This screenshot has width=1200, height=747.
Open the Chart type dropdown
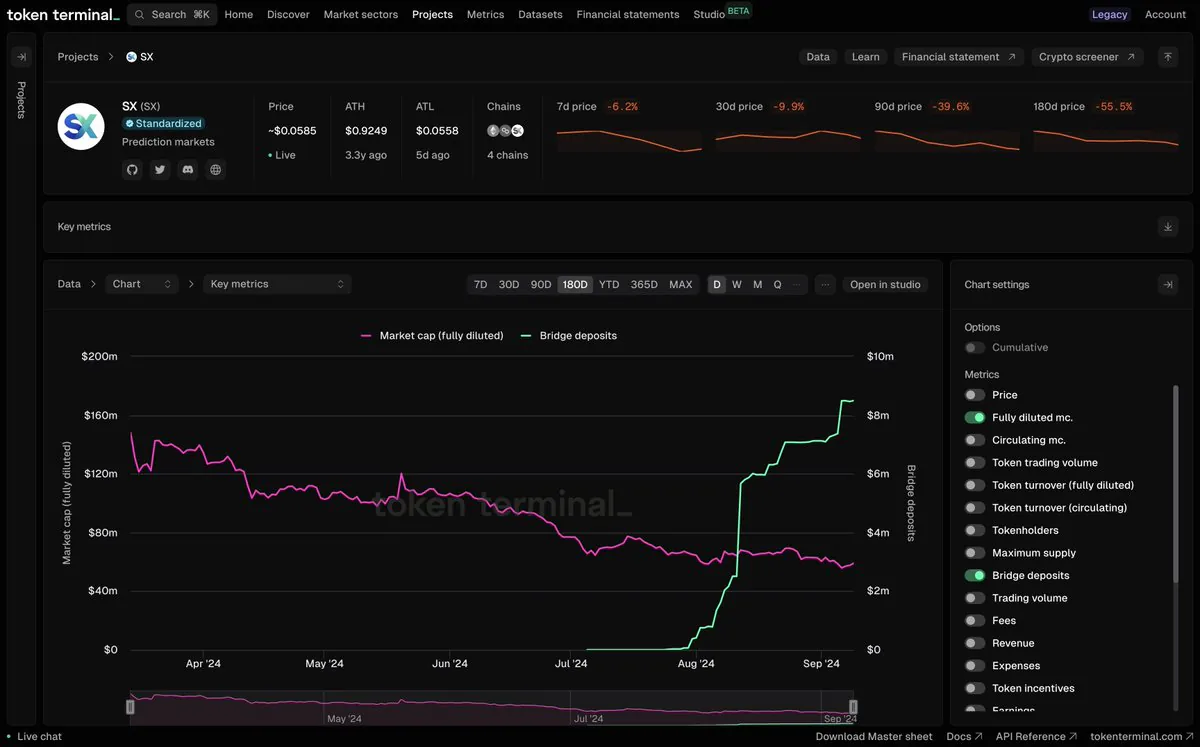[141, 284]
